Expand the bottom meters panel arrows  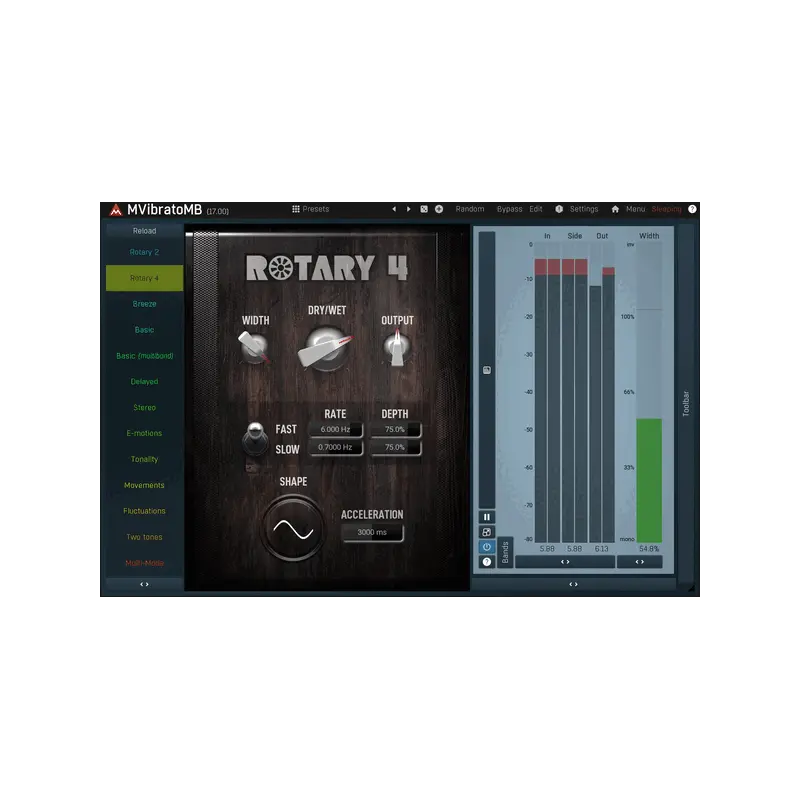point(573,584)
